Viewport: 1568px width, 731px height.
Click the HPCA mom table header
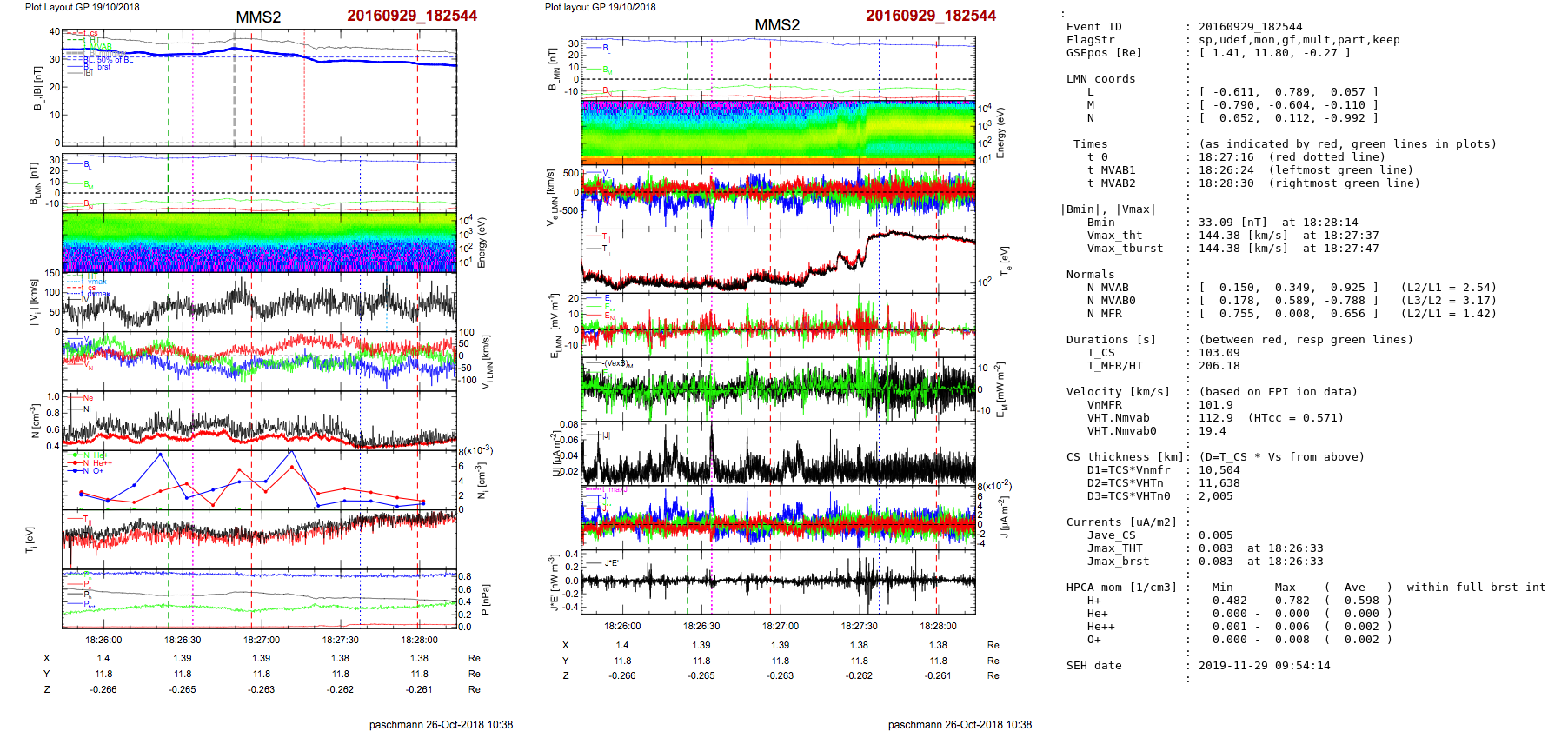tap(1121, 588)
